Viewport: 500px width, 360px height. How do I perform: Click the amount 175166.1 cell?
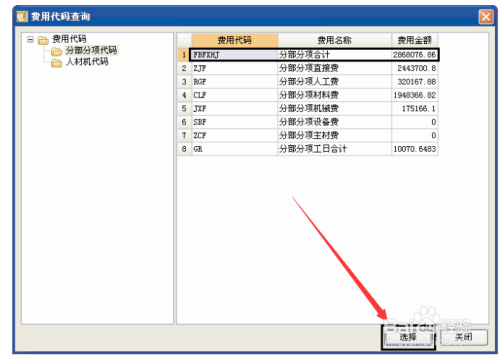415,108
